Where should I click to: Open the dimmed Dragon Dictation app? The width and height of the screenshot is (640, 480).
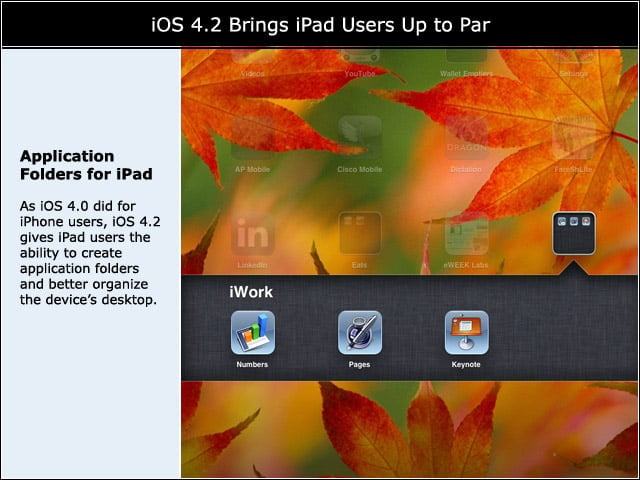pos(467,138)
